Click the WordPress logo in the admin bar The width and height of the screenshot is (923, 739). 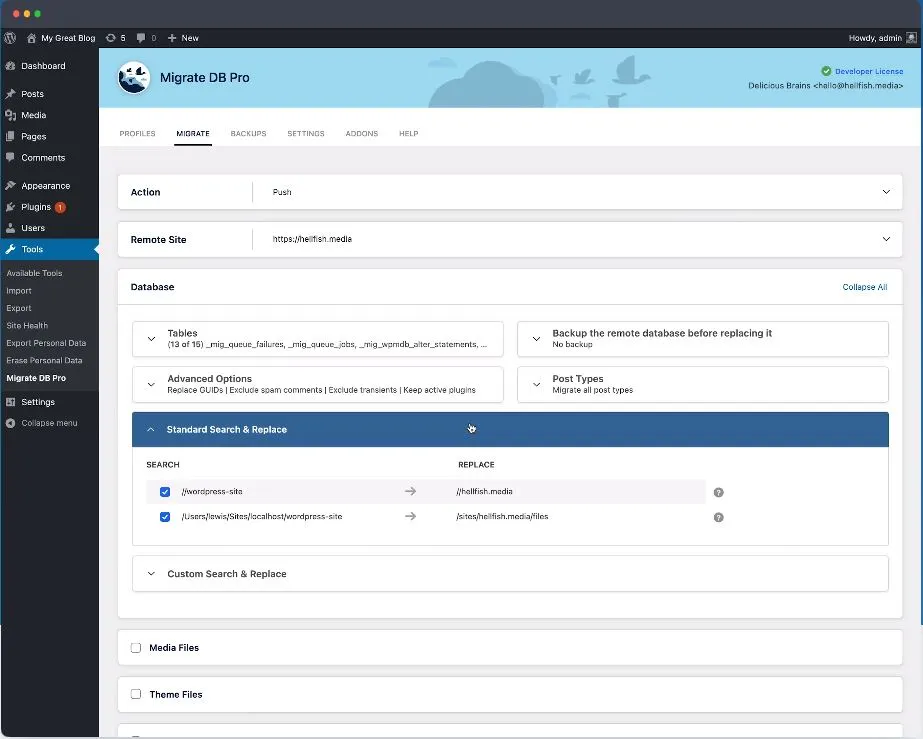(x=10, y=38)
